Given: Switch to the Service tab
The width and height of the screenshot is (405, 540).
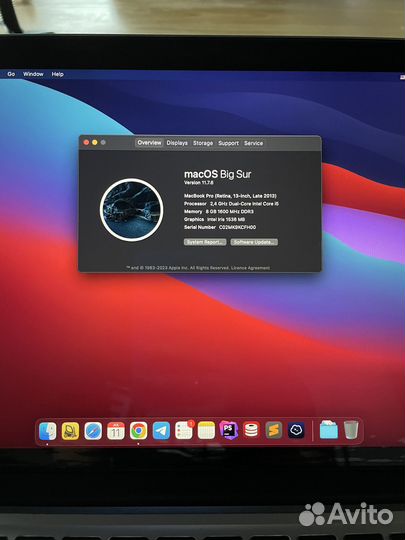Looking at the screenshot, I should click(253, 143).
